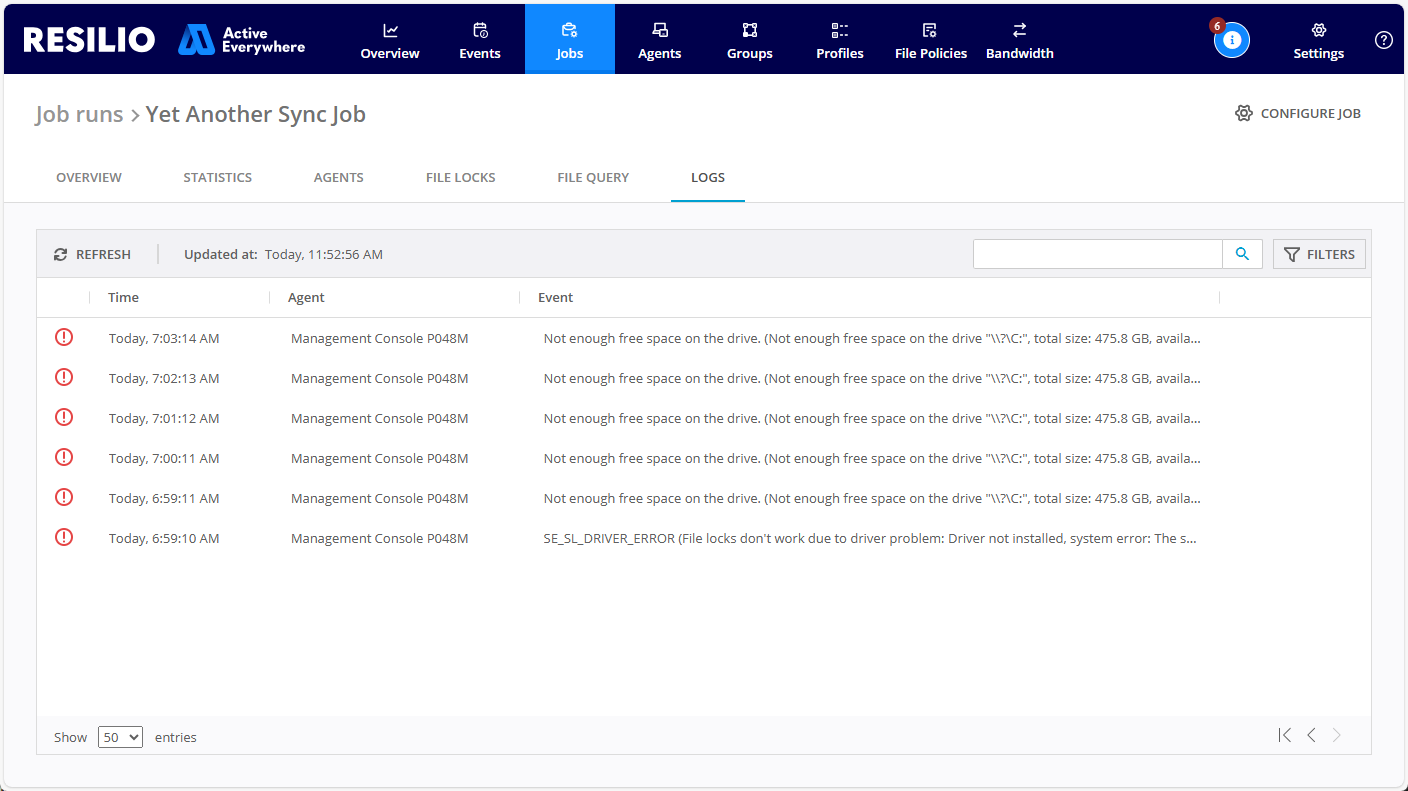Open the Filters panel
1408x791 pixels.
(1319, 254)
